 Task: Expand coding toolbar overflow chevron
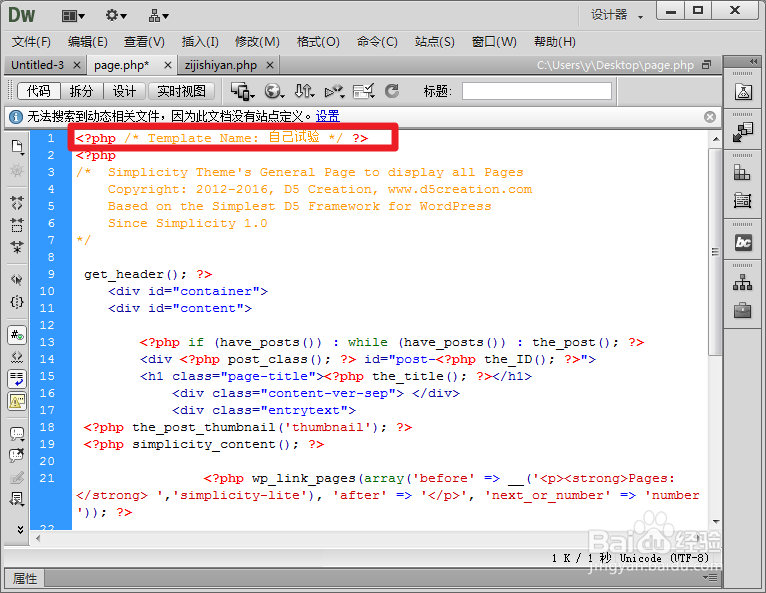click(20, 529)
